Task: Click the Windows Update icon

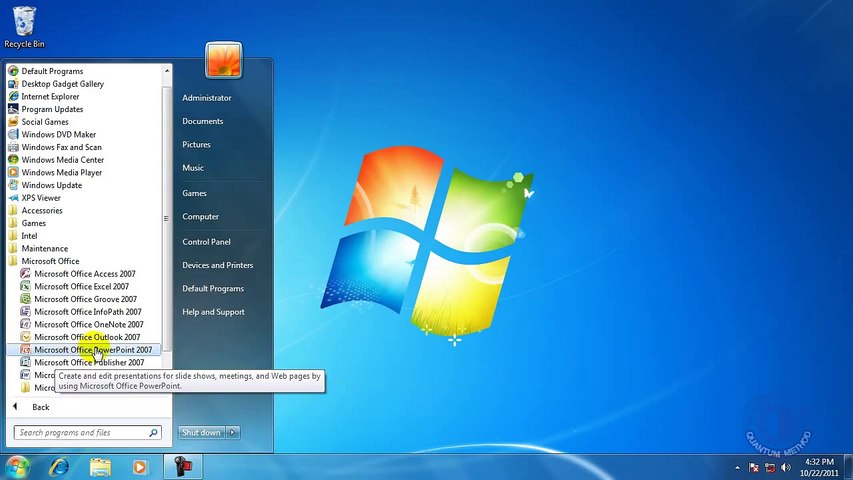Action: pos(13,185)
